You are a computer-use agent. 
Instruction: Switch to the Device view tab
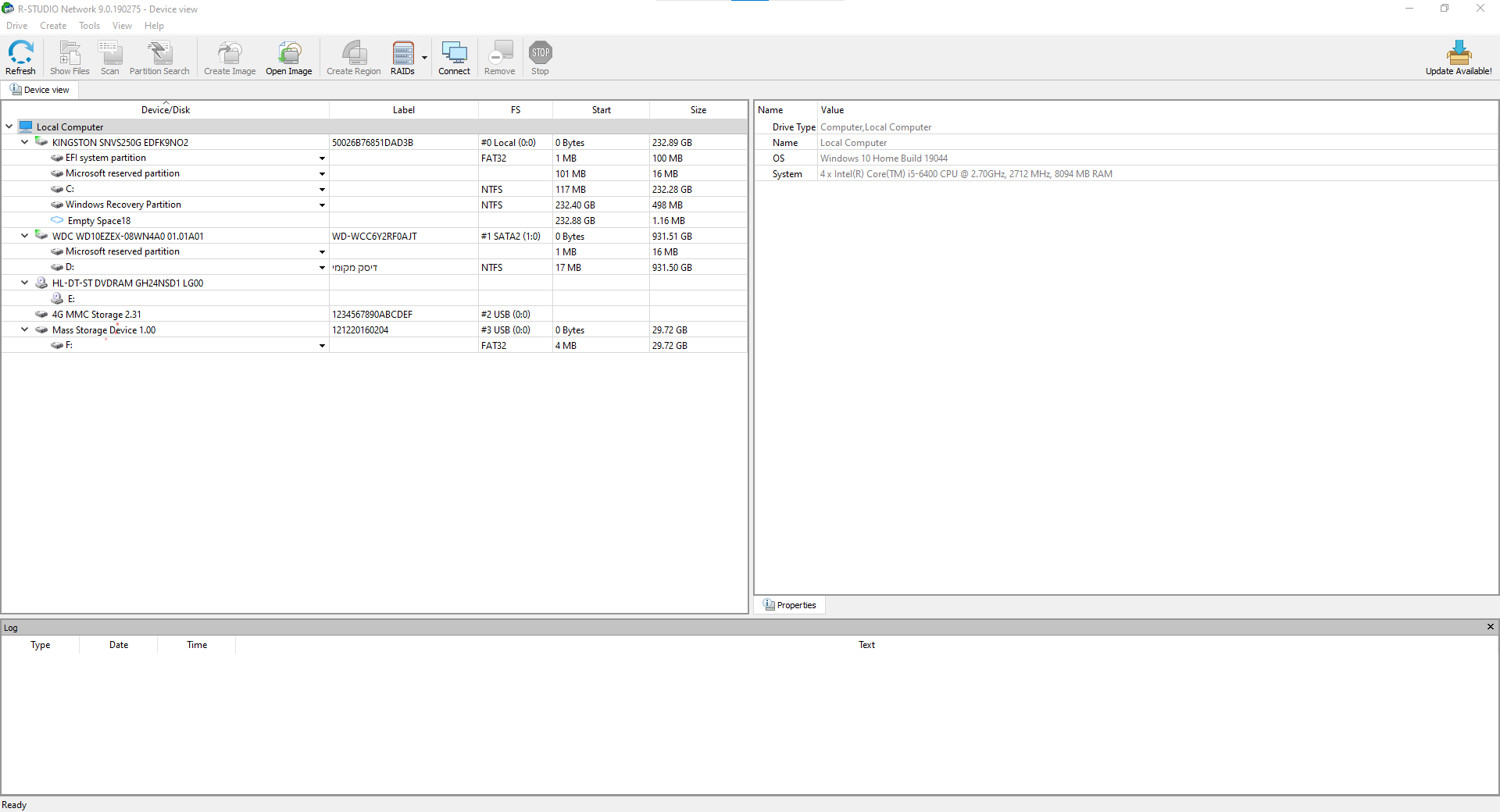(40, 90)
